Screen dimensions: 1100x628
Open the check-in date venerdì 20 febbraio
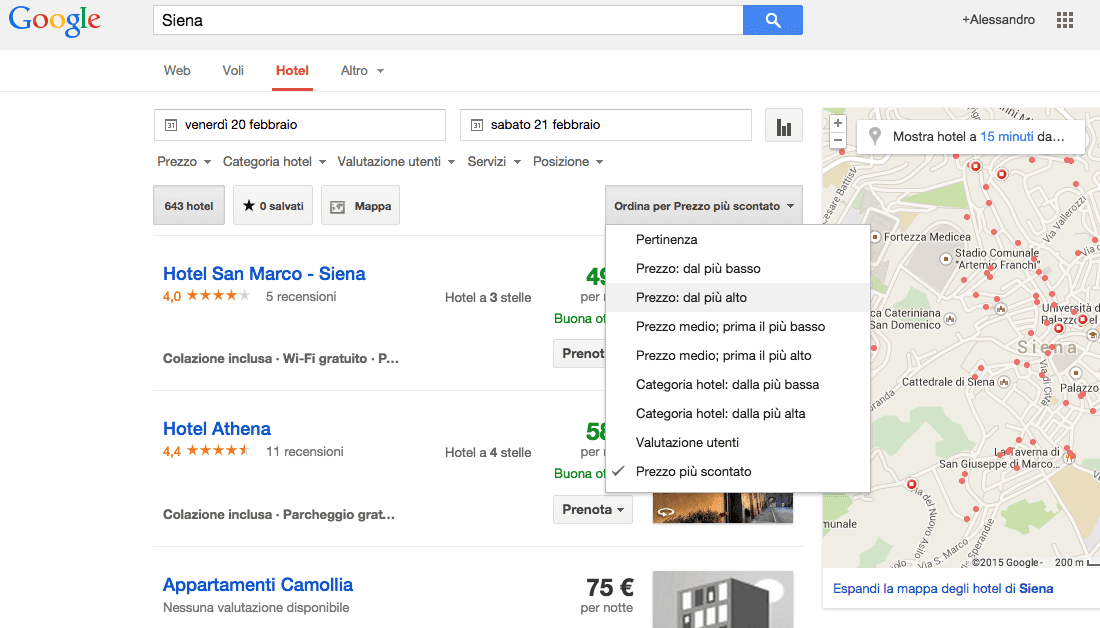pyautogui.click(x=300, y=125)
